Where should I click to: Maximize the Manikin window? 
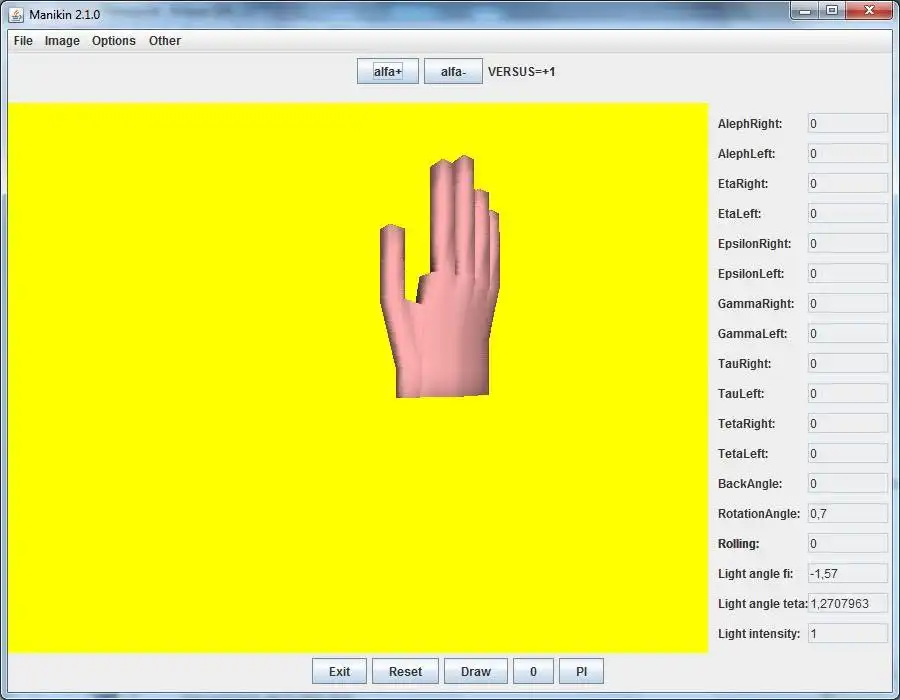coord(832,10)
